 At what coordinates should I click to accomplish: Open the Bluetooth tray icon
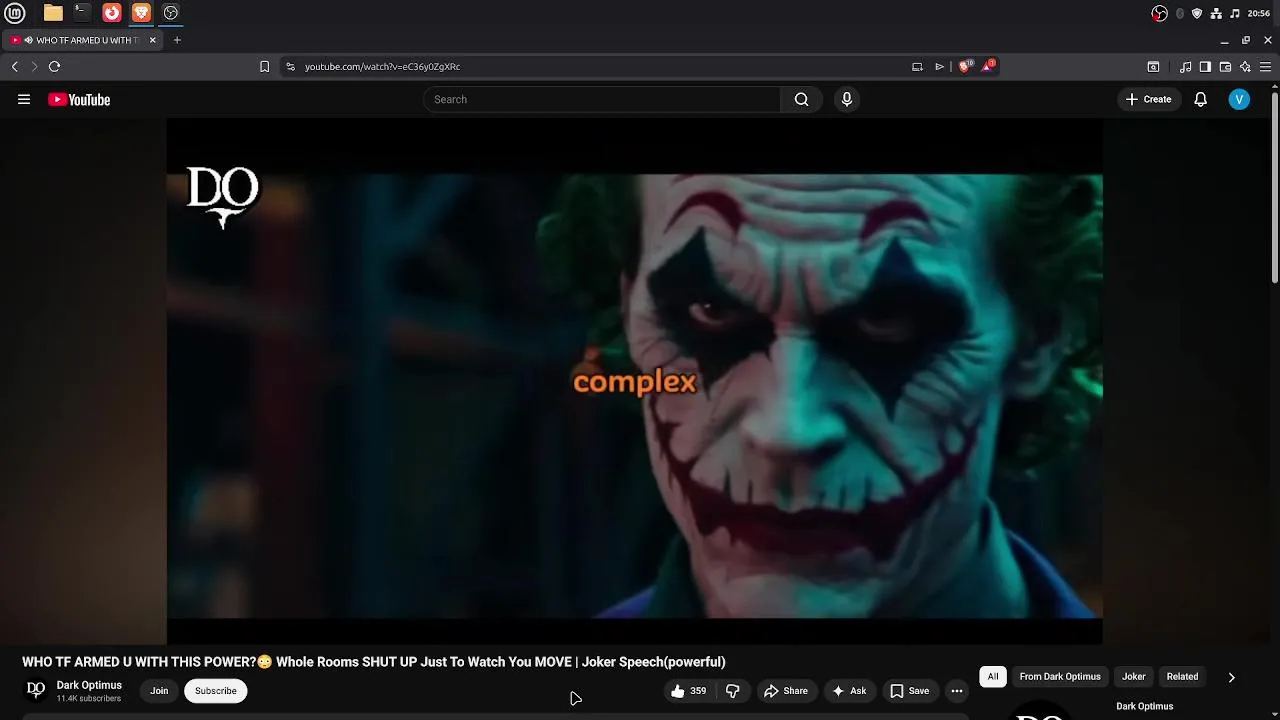click(x=1180, y=13)
